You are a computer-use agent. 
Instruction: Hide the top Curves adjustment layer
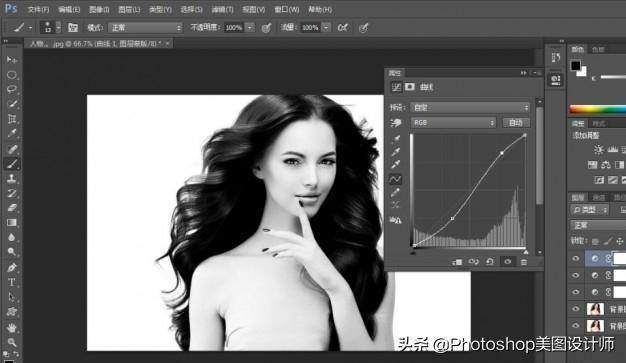575,258
